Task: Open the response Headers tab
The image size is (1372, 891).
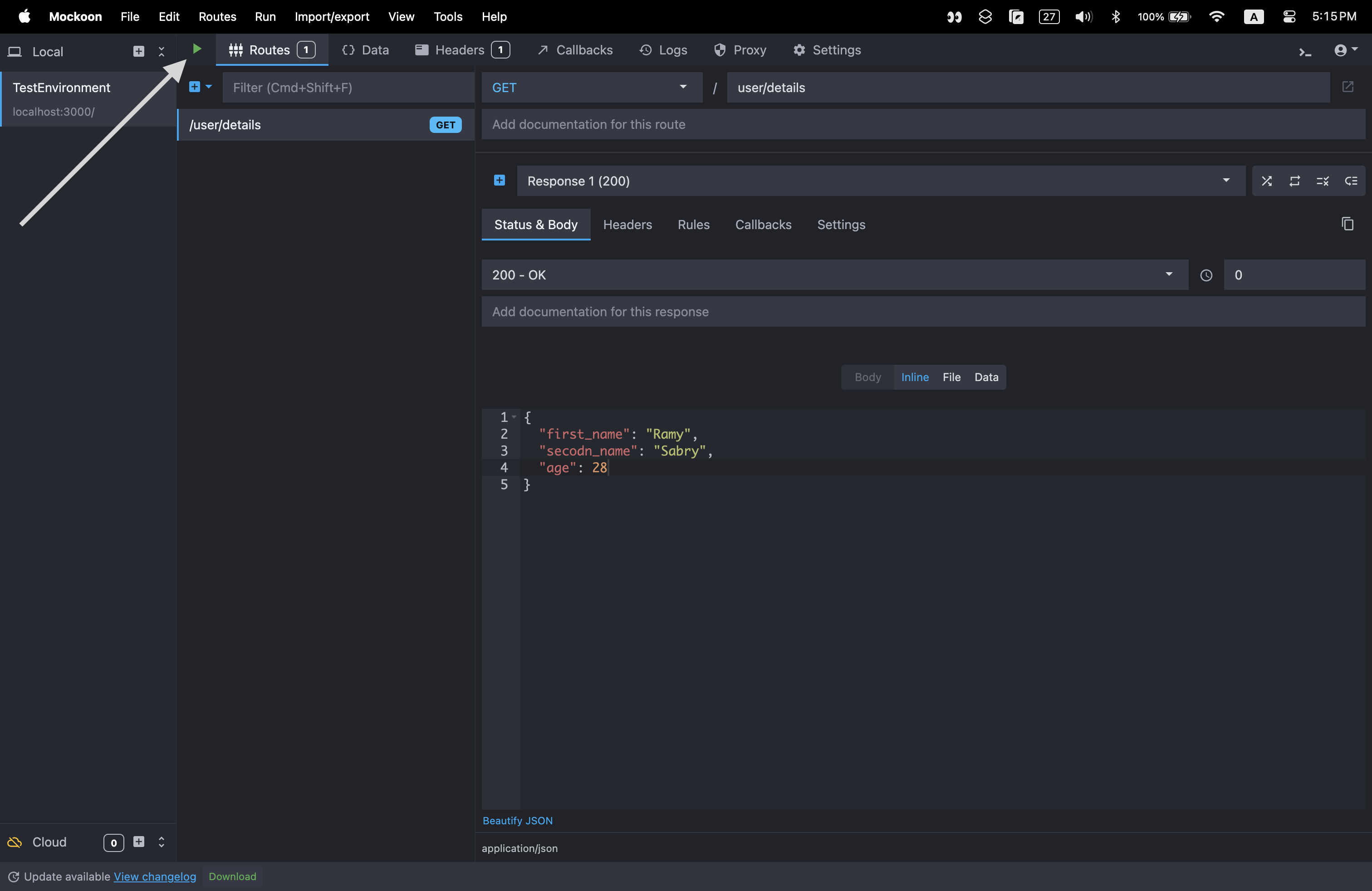Action: (627, 225)
